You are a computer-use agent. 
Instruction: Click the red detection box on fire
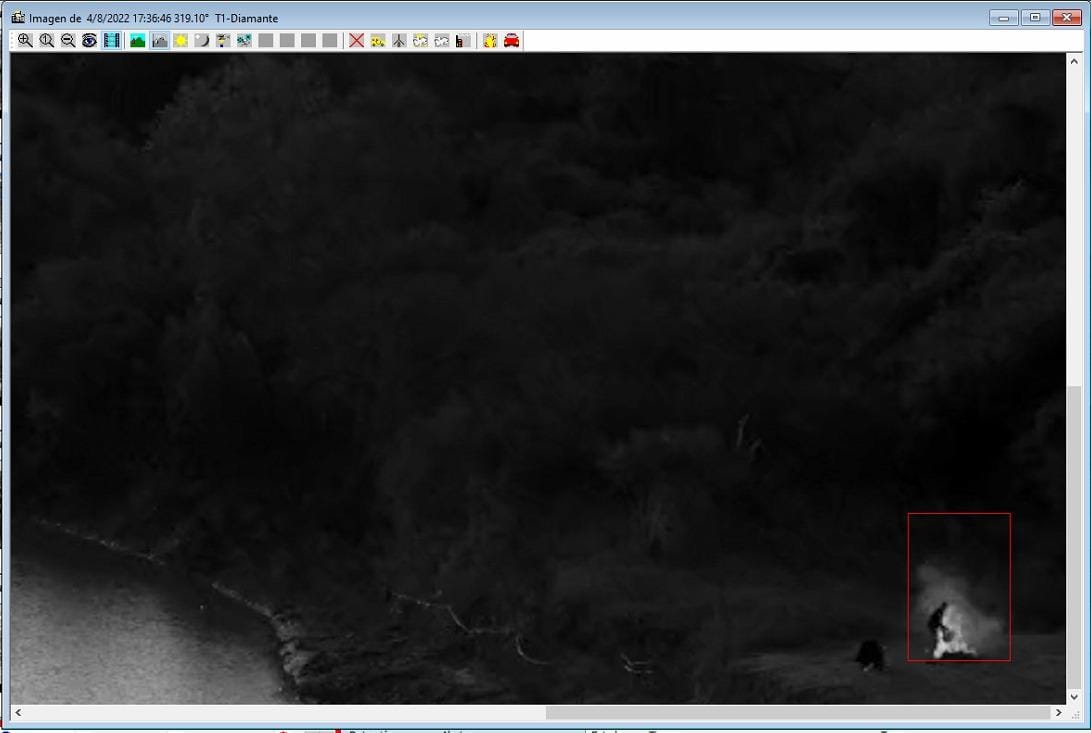(958, 587)
